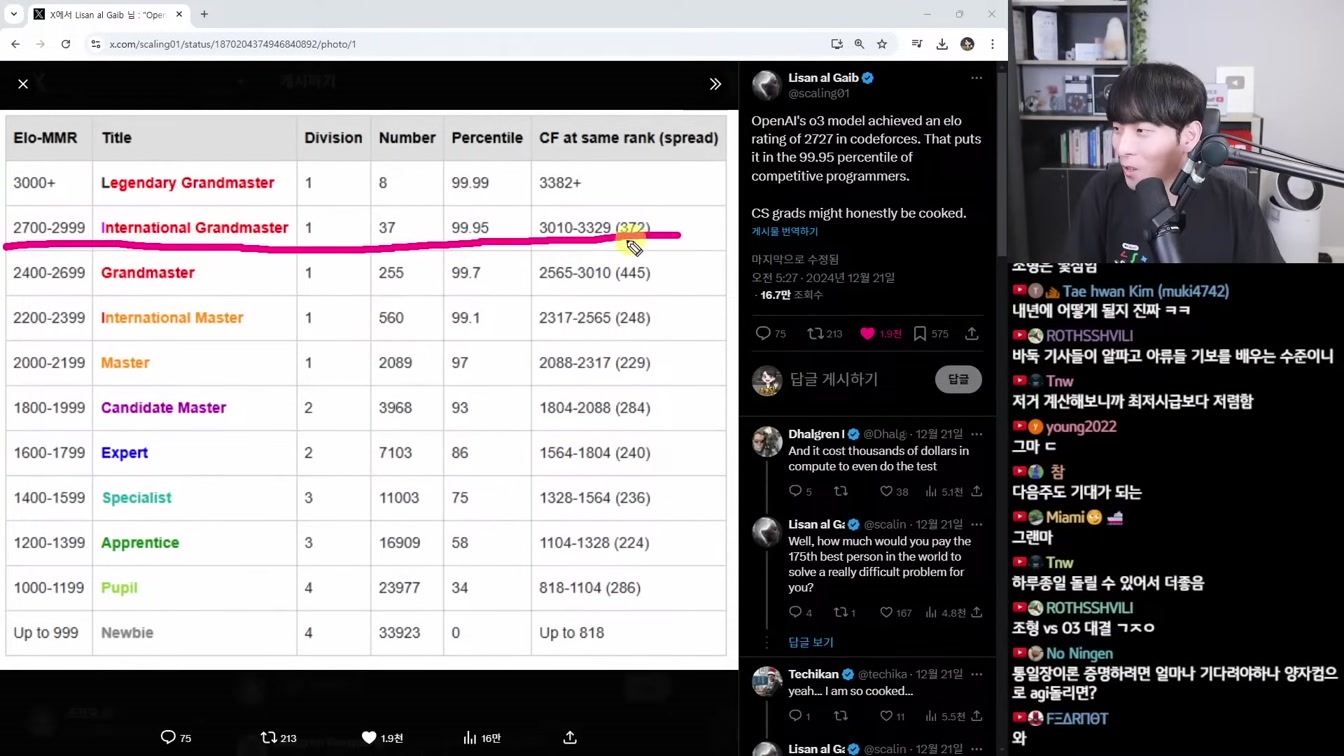Screen dimensions: 1344x756
Task: Open edit history 마지막으로 수정됨
Action: 795,259
